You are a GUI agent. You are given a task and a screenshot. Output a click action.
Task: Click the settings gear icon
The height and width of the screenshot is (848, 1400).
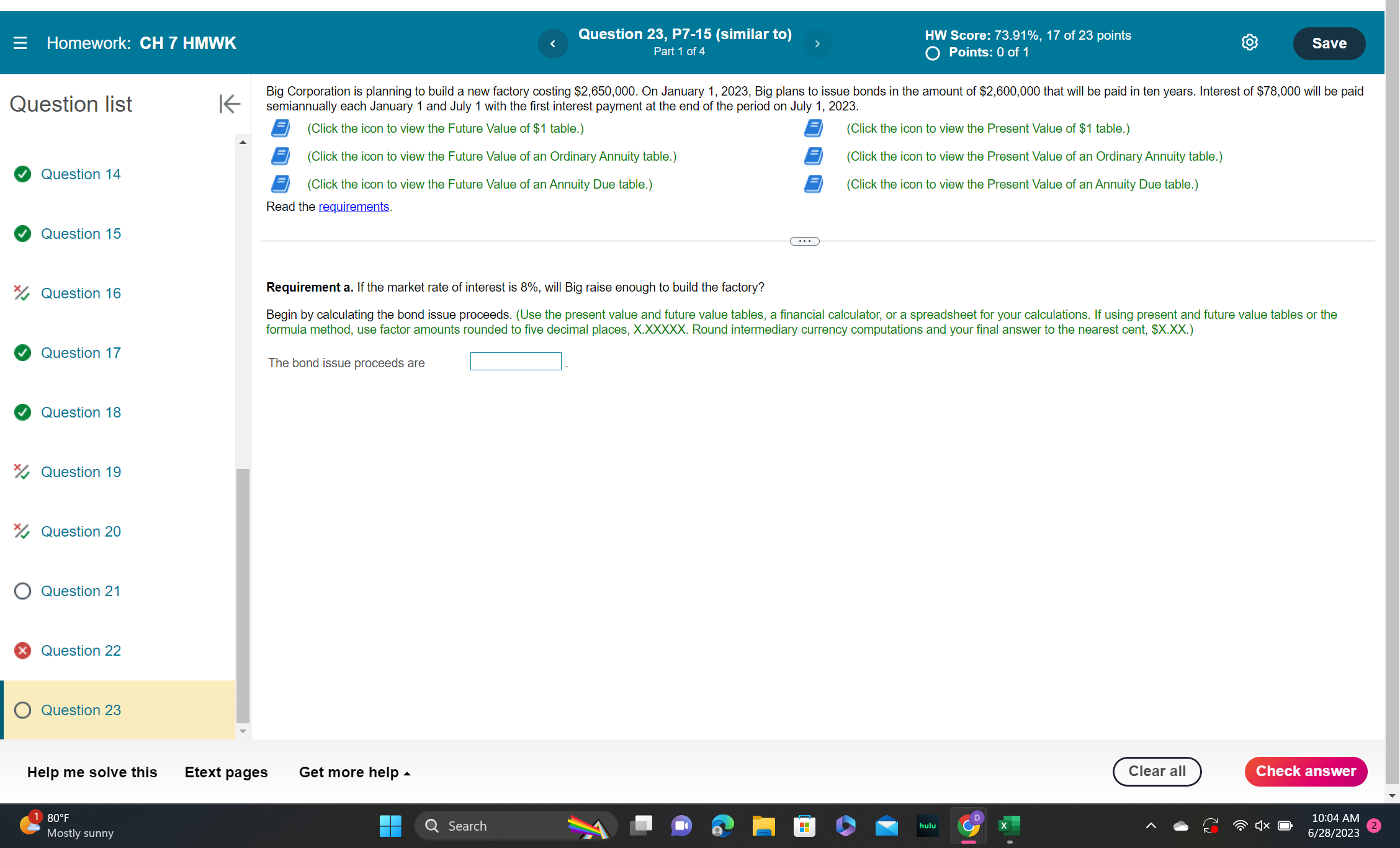tap(1249, 43)
